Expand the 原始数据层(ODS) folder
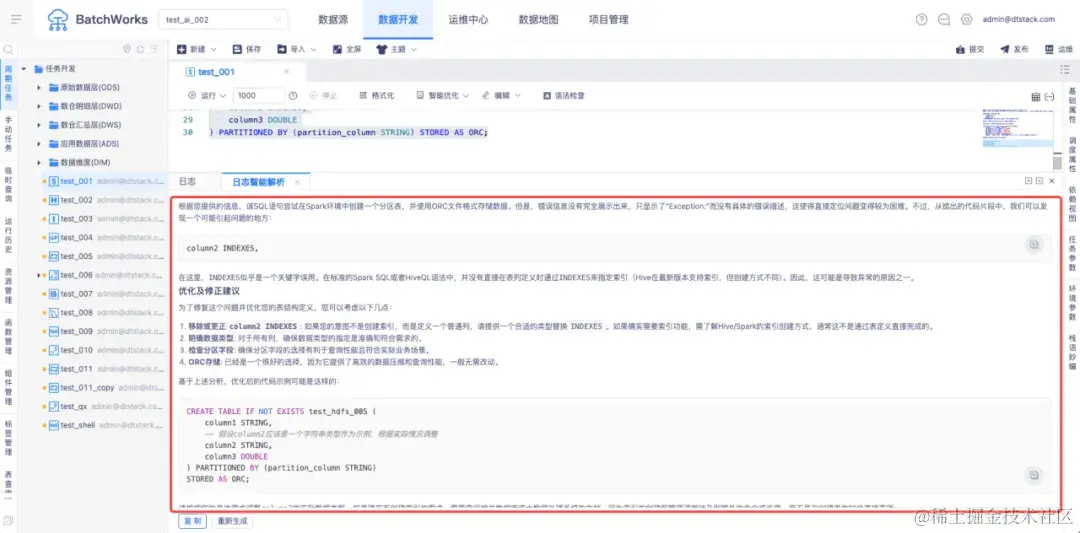1080x533 pixels. coord(39,87)
